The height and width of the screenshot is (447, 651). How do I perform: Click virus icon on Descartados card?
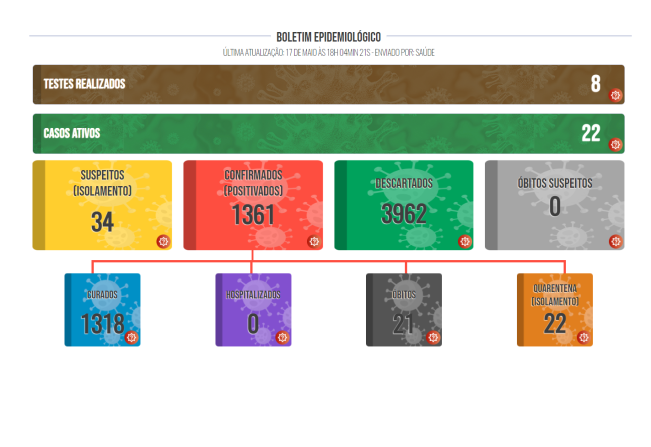(464, 241)
